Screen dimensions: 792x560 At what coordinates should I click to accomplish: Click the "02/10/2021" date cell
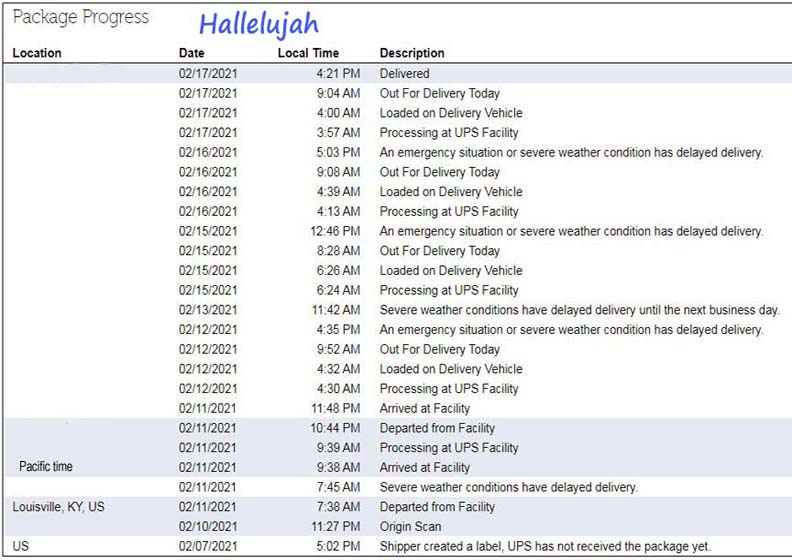point(208,527)
